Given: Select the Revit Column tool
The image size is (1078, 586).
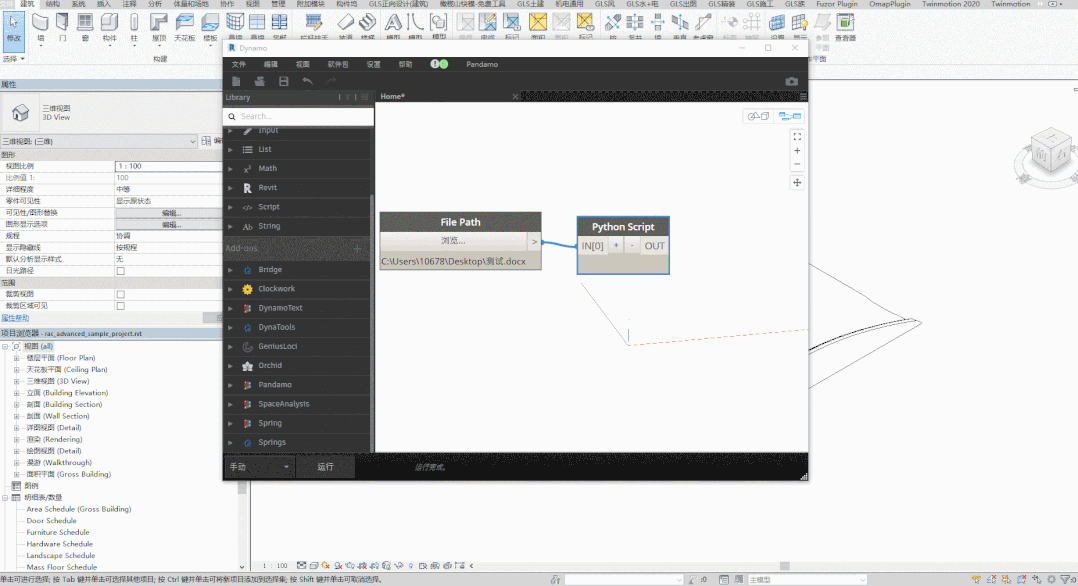Looking at the screenshot, I should [134, 27].
